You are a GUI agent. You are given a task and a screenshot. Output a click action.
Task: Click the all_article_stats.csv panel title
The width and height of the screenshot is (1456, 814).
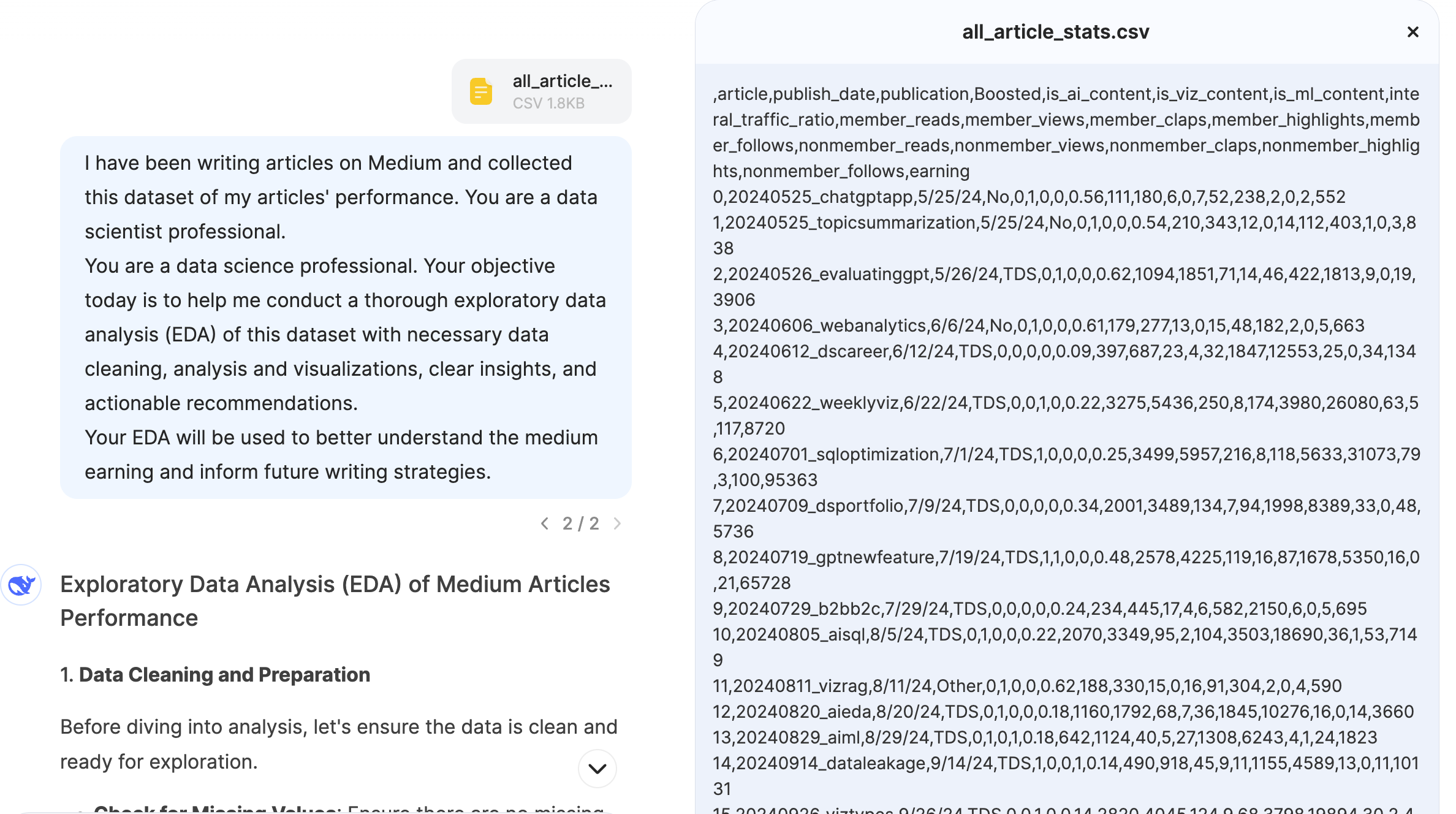(x=1055, y=32)
